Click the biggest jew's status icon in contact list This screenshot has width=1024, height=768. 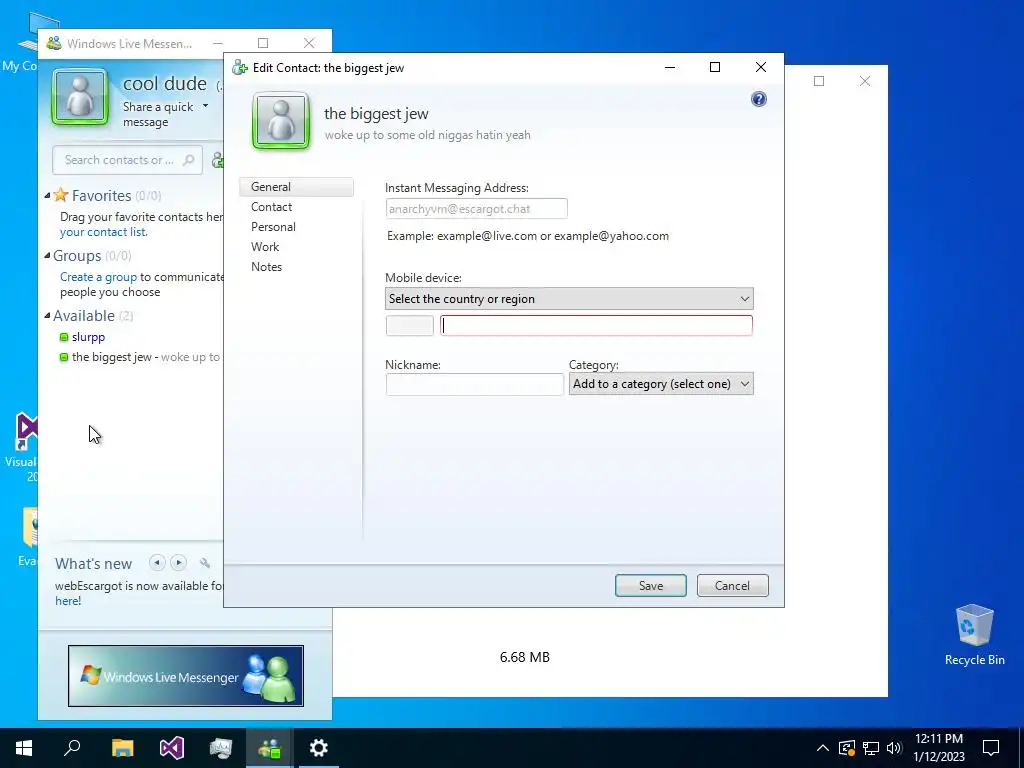click(63, 357)
